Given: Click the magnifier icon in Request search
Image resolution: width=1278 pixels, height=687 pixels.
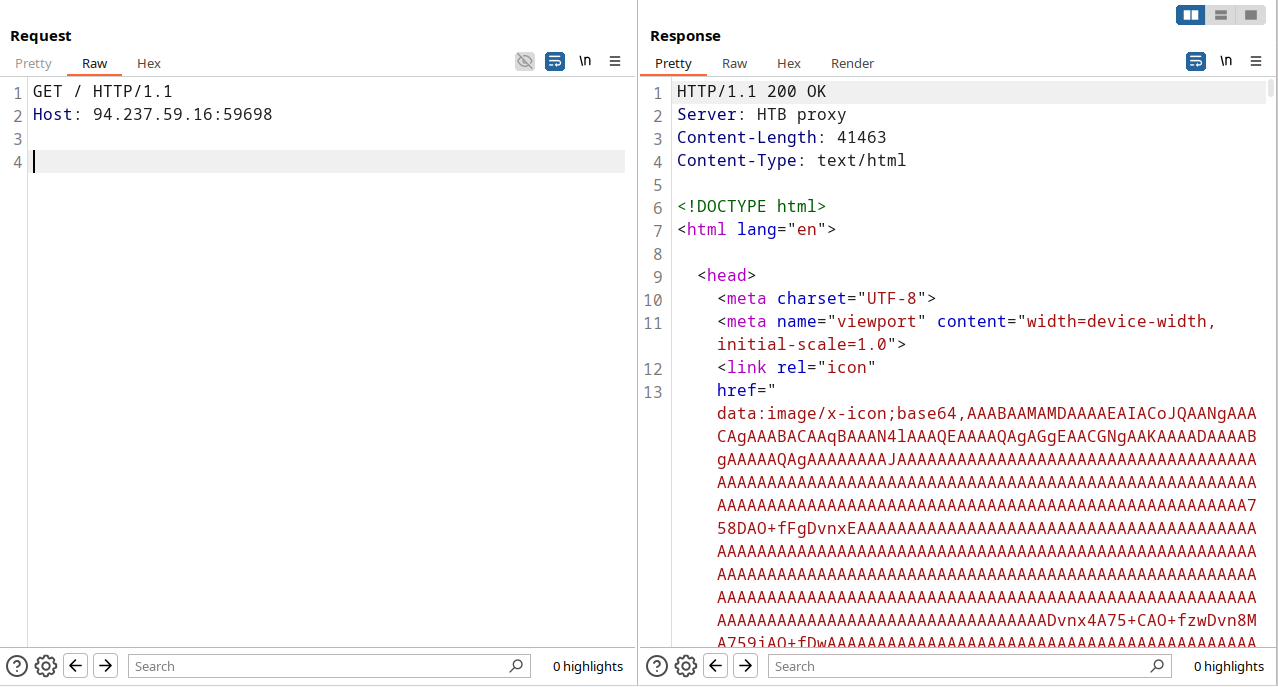Looking at the screenshot, I should [x=516, y=666].
